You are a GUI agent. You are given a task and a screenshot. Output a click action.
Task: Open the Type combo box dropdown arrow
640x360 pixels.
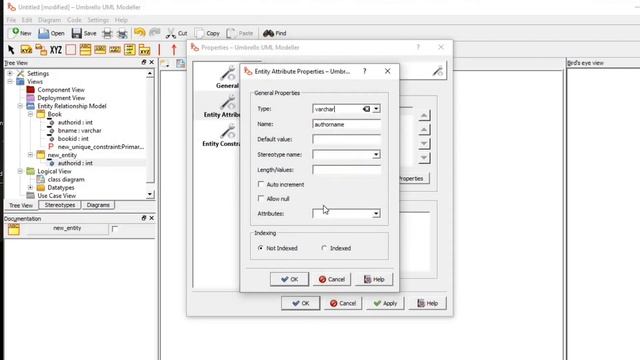(x=376, y=109)
